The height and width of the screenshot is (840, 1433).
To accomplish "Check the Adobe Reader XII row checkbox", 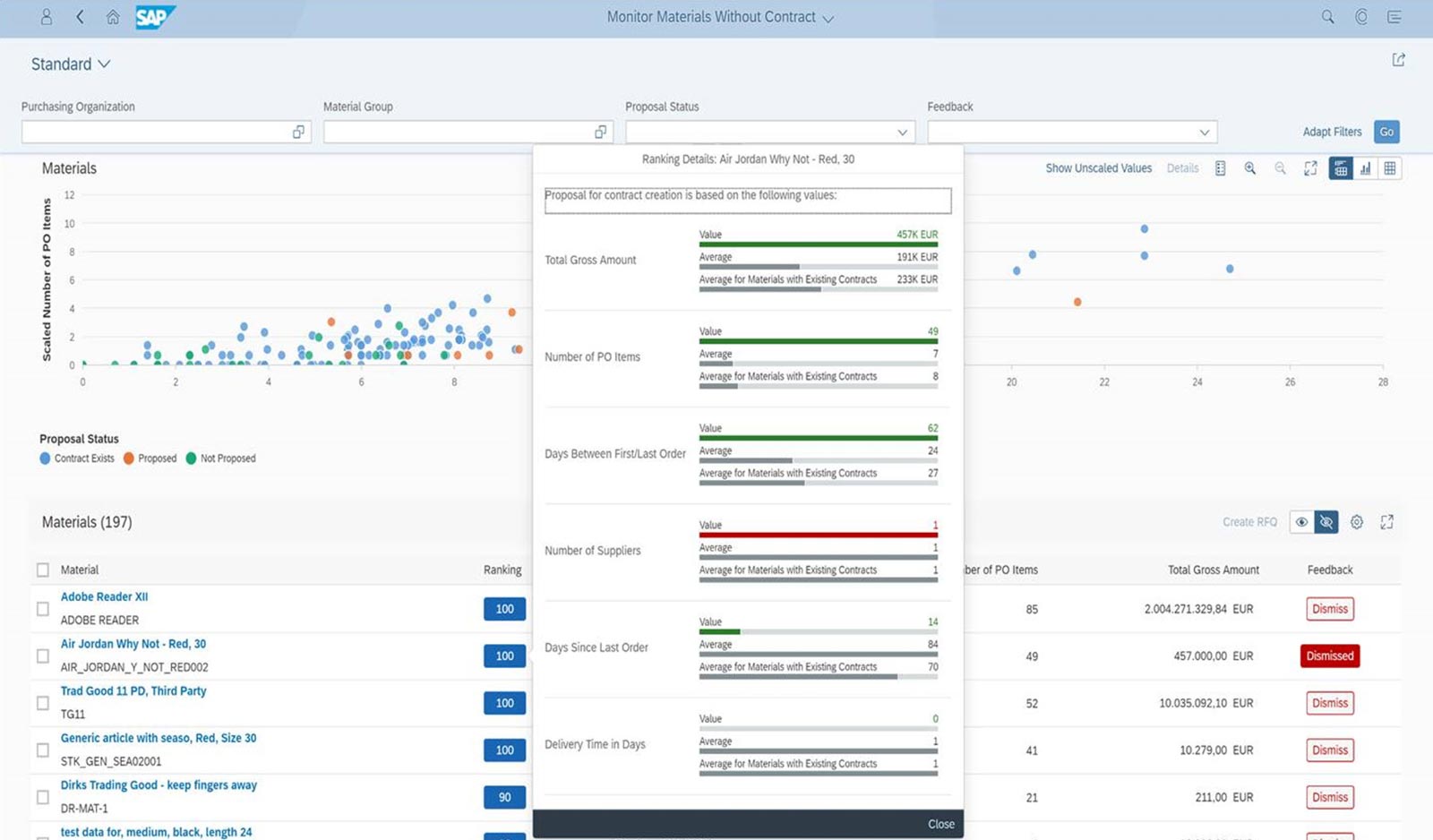I will tap(43, 609).
